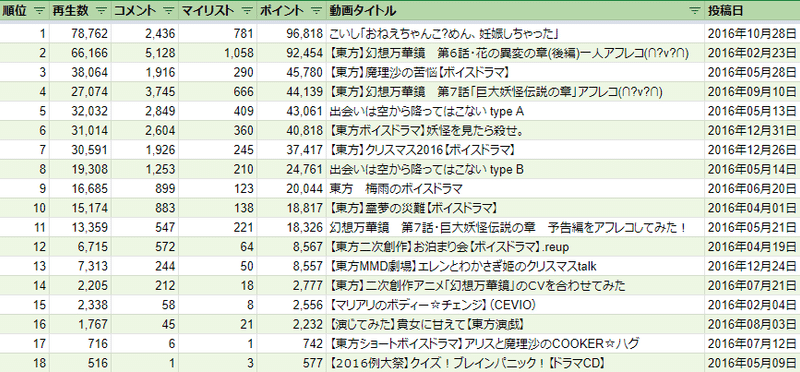Screen dimensions: 800x372
Task: Open filter dropdown for マイリスト column
Action: (247, 11)
